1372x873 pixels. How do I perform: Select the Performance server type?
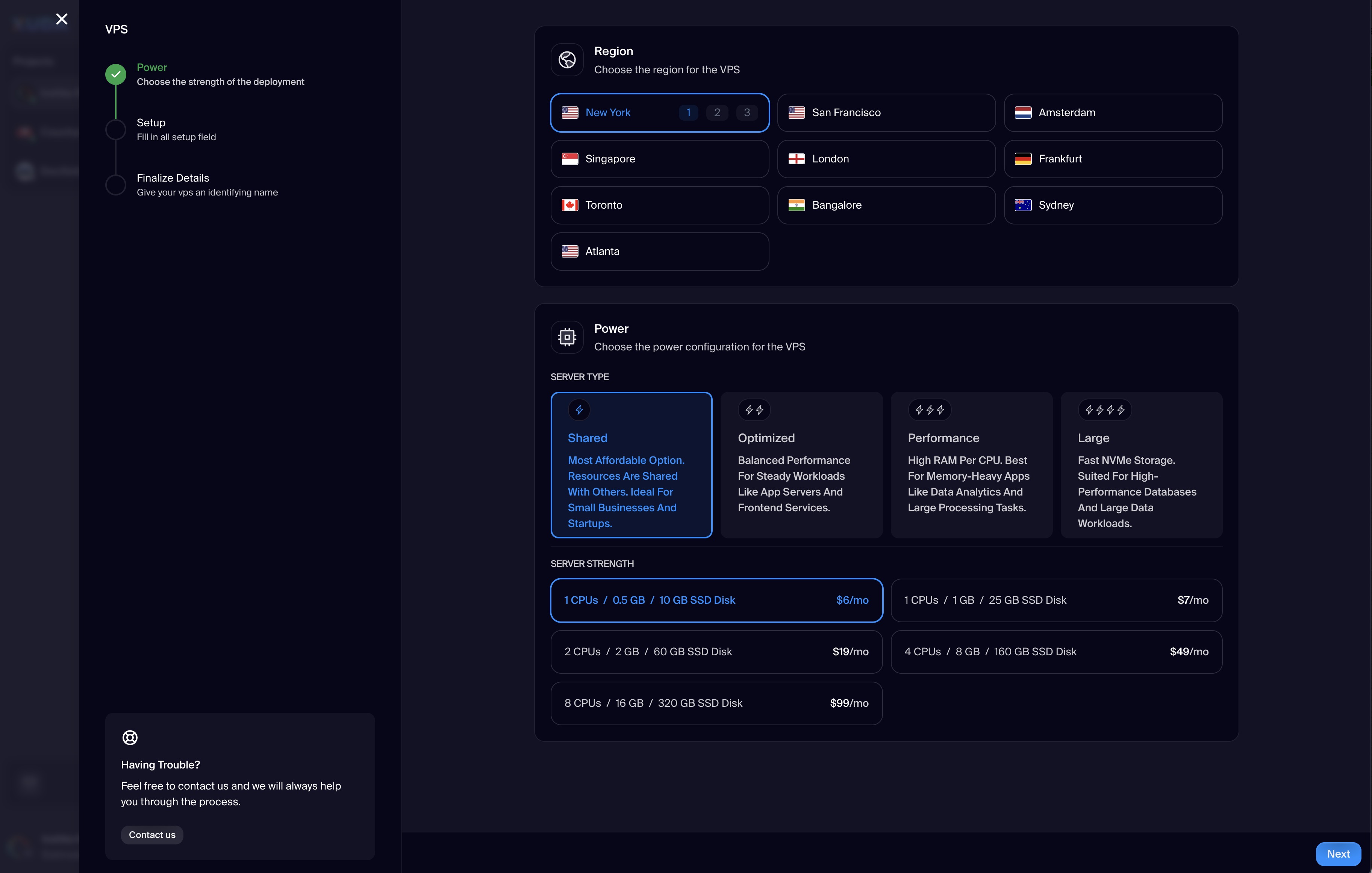(x=971, y=464)
